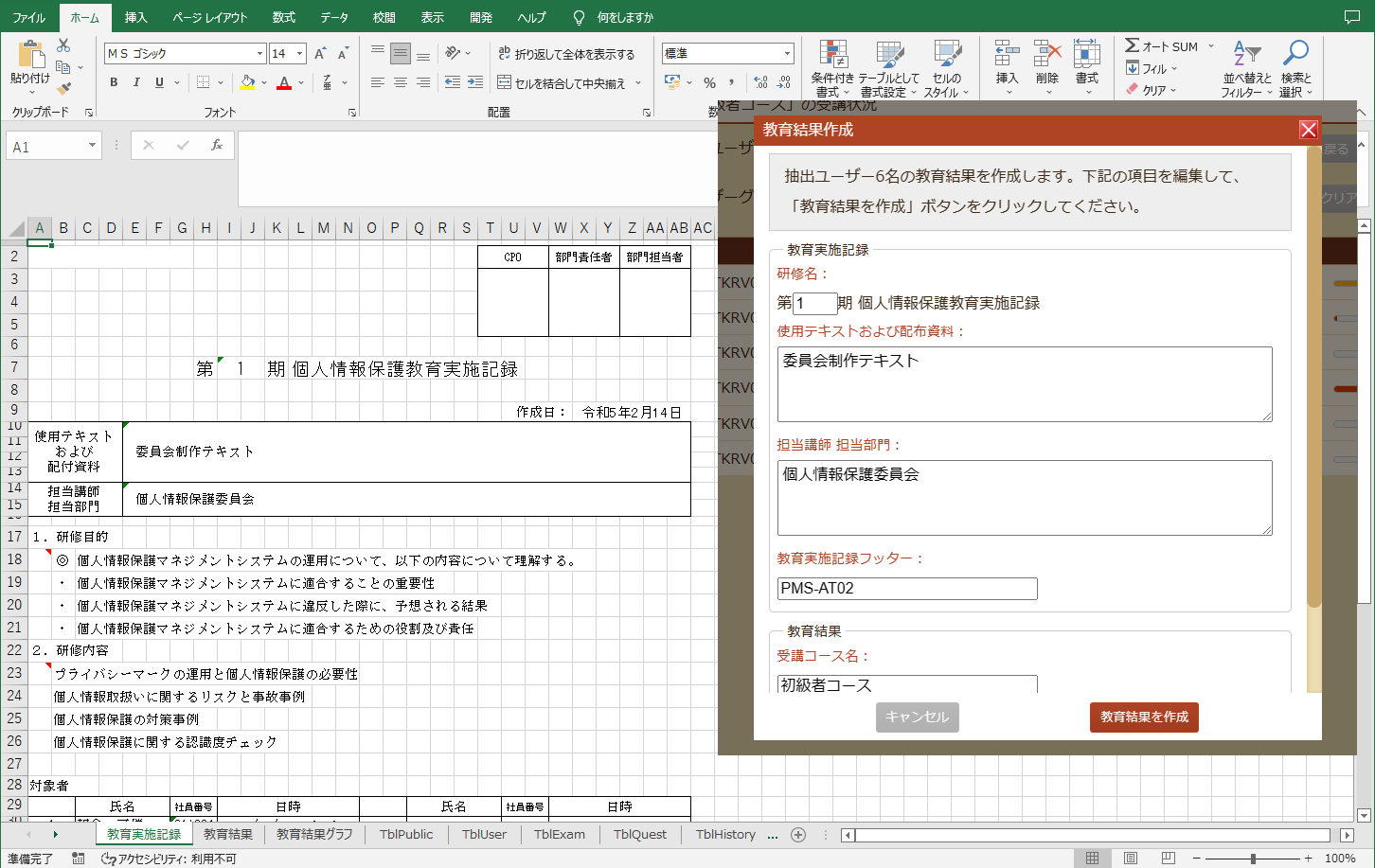
Task: Switch to the 教育結果 sheet tab
Action: click(x=228, y=834)
